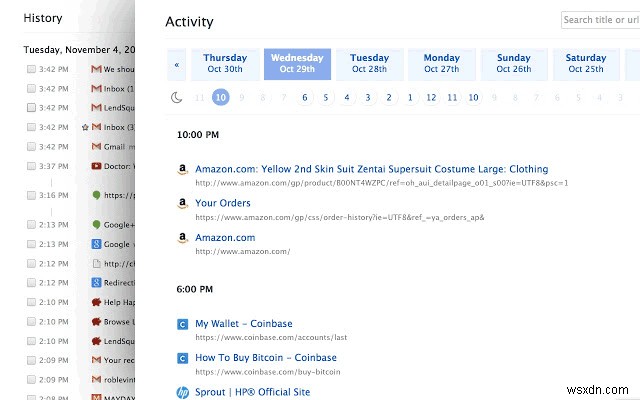Viewport: 640px width, 400px height.
Task: Click the YouTube icon in History list
Action: (96, 166)
